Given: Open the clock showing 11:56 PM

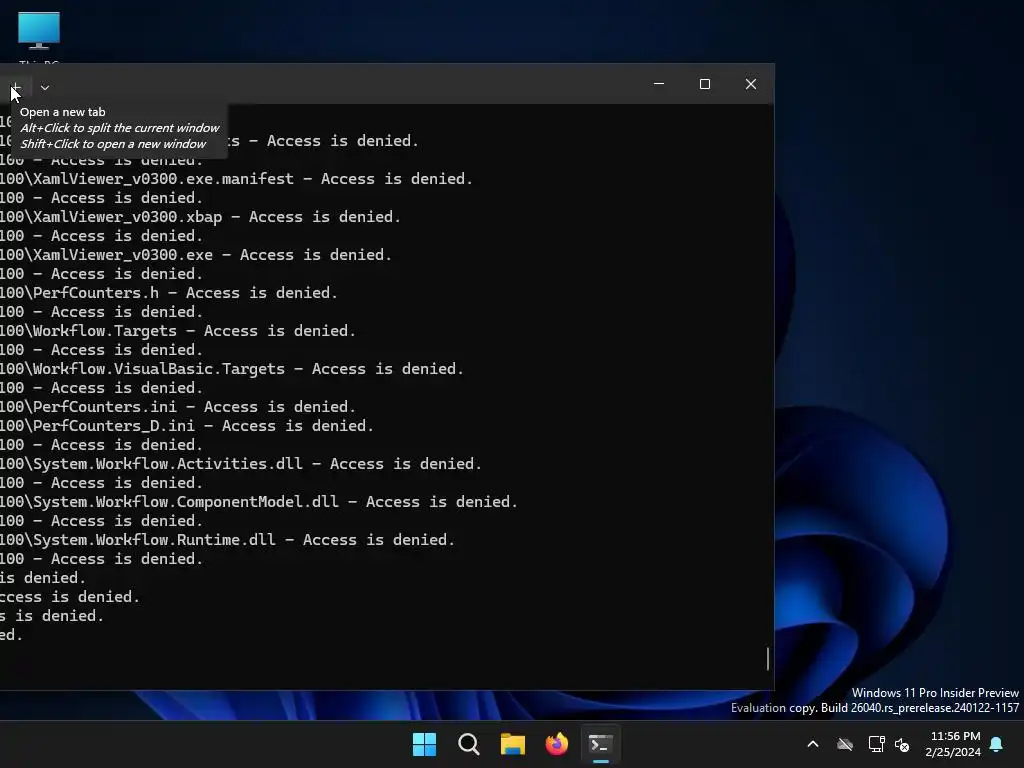Looking at the screenshot, I should 953,744.
